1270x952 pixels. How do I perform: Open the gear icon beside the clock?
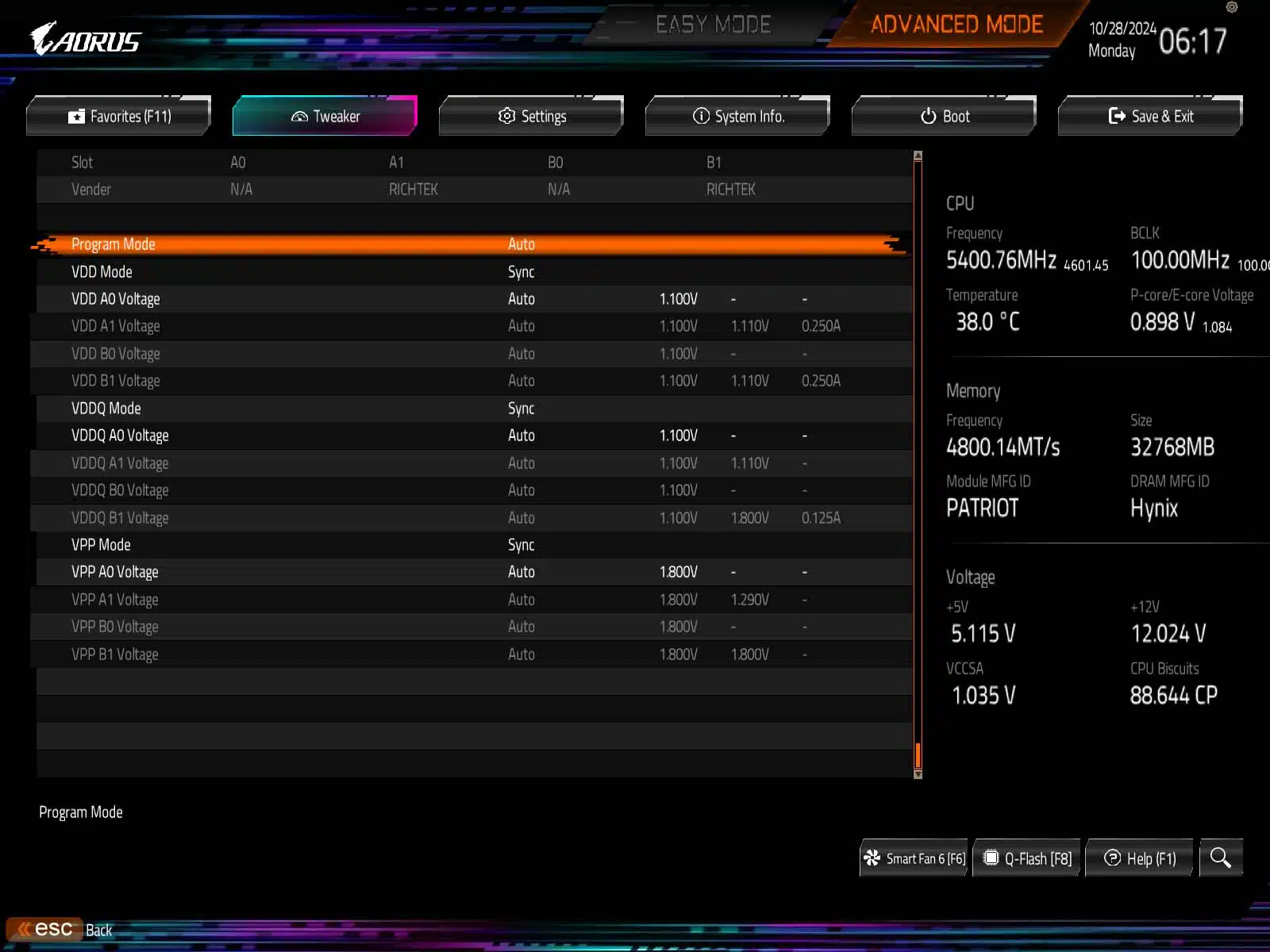pos(1232,7)
